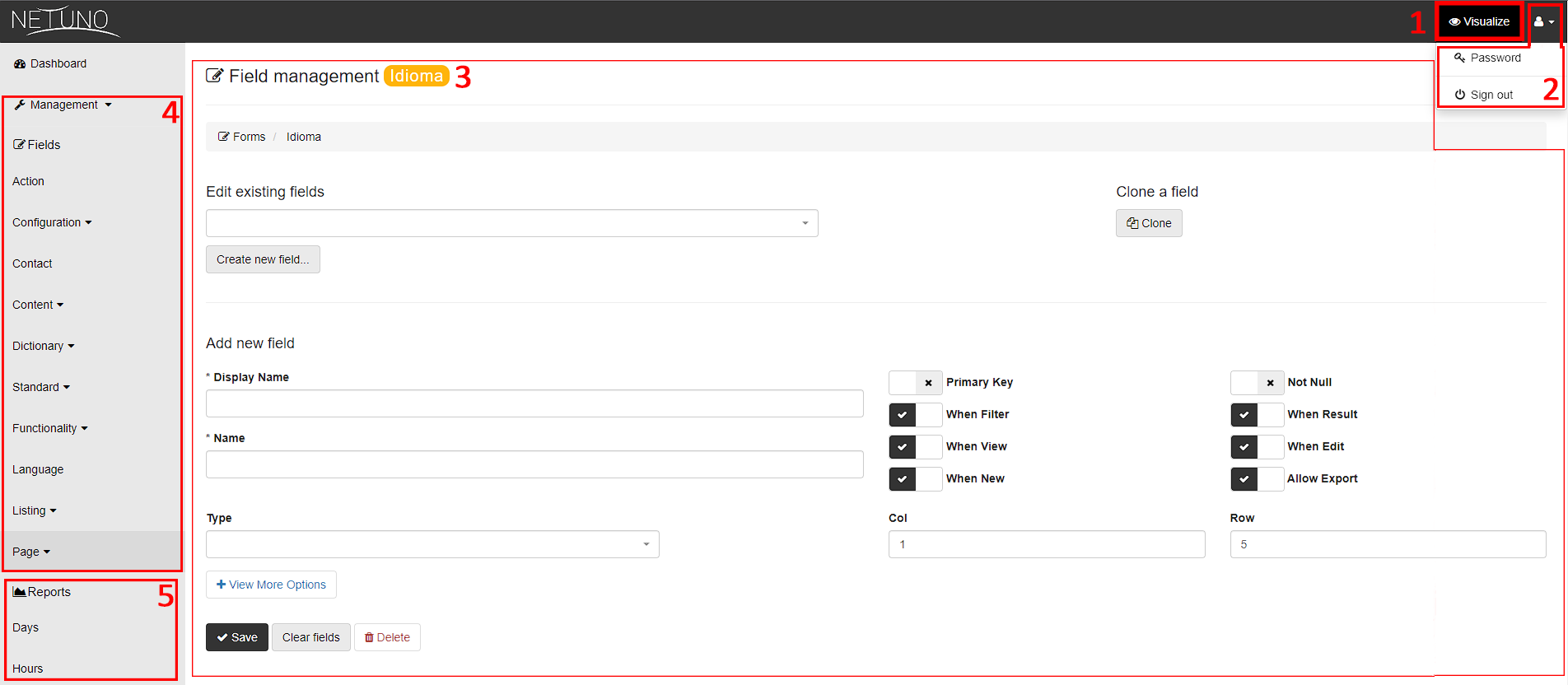Screen dimensions: 1568x685
Task: Toggle the When Edit switch
Action: (x=1257, y=447)
